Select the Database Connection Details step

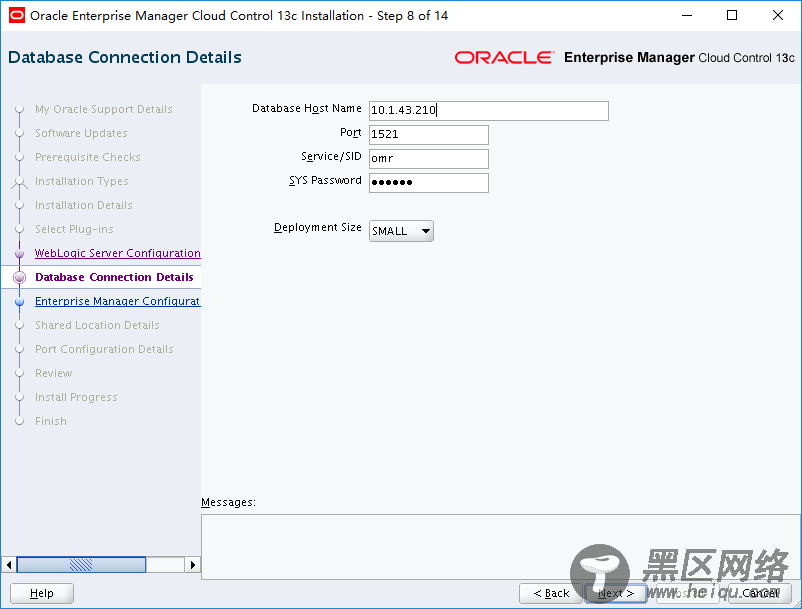[114, 277]
